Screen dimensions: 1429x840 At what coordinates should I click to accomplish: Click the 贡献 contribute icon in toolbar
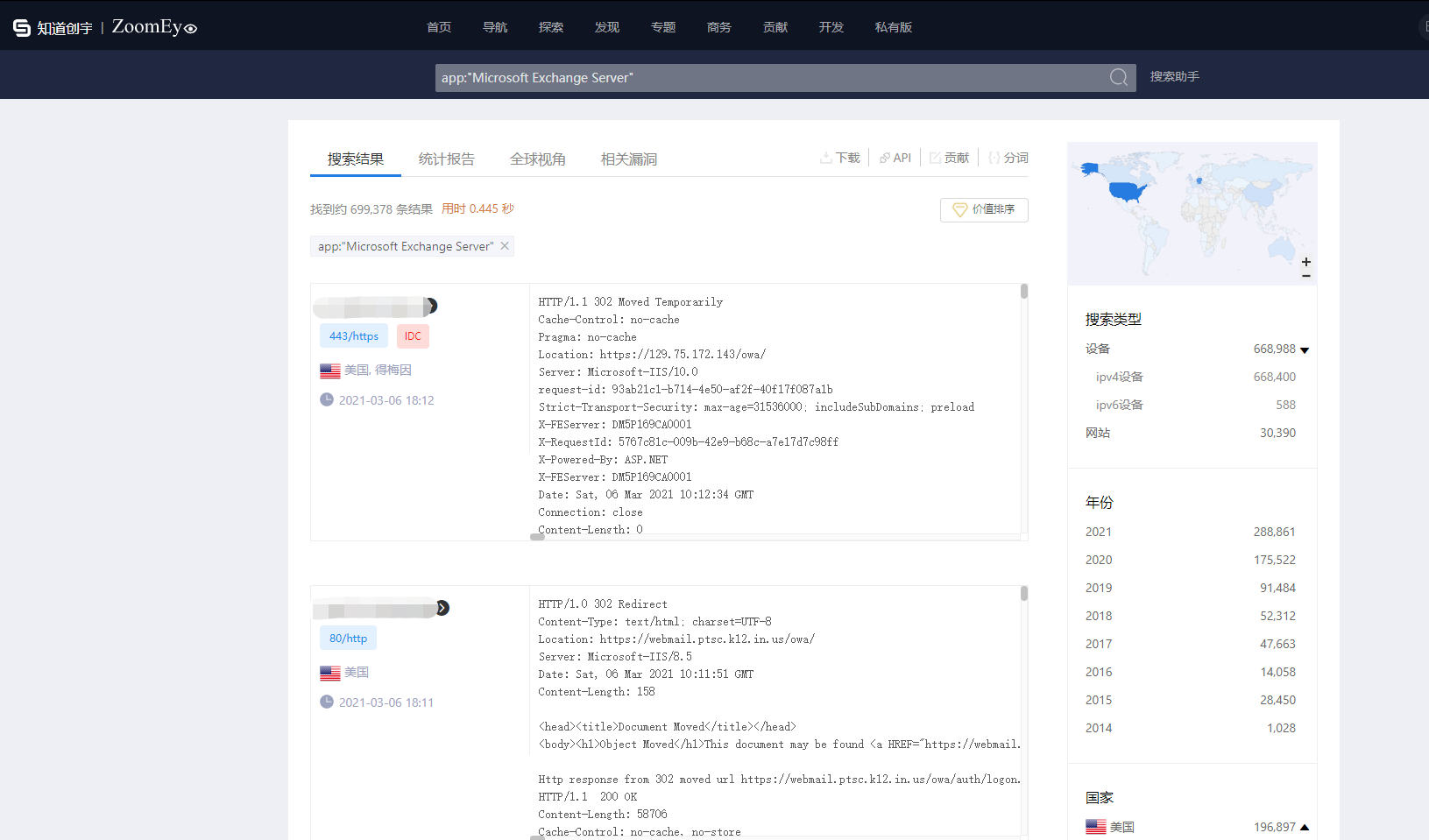pyautogui.click(x=935, y=158)
